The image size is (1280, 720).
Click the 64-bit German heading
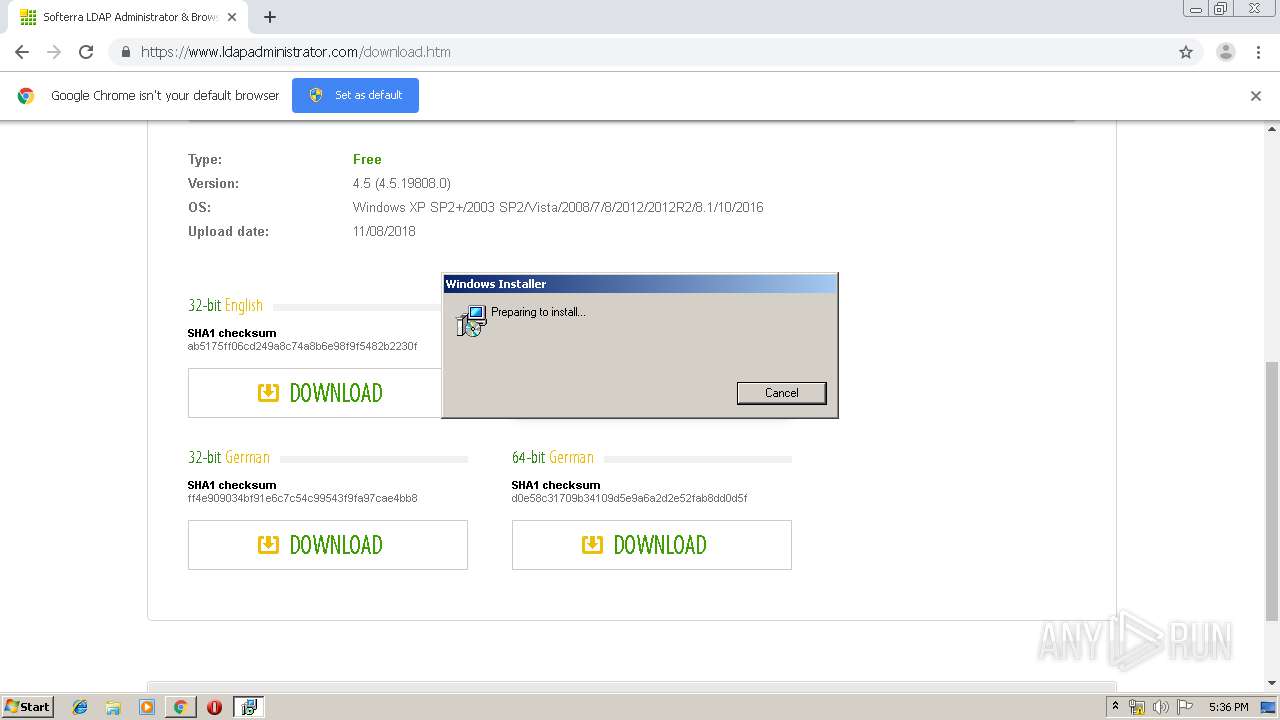pyautogui.click(x=553, y=457)
